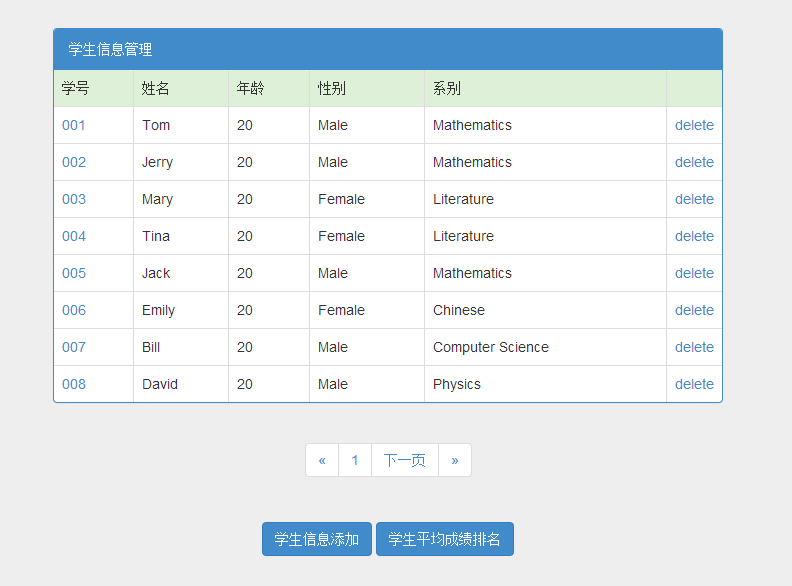792x586 pixels.
Task: Open student ID 007 link
Action: click(x=74, y=347)
